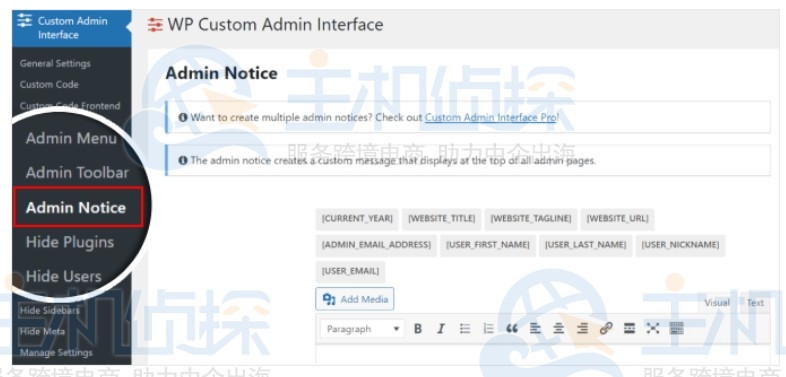Toggle italic formatting in editor toolbar
This screenshot has width=786, height=377.
point(441,329)
